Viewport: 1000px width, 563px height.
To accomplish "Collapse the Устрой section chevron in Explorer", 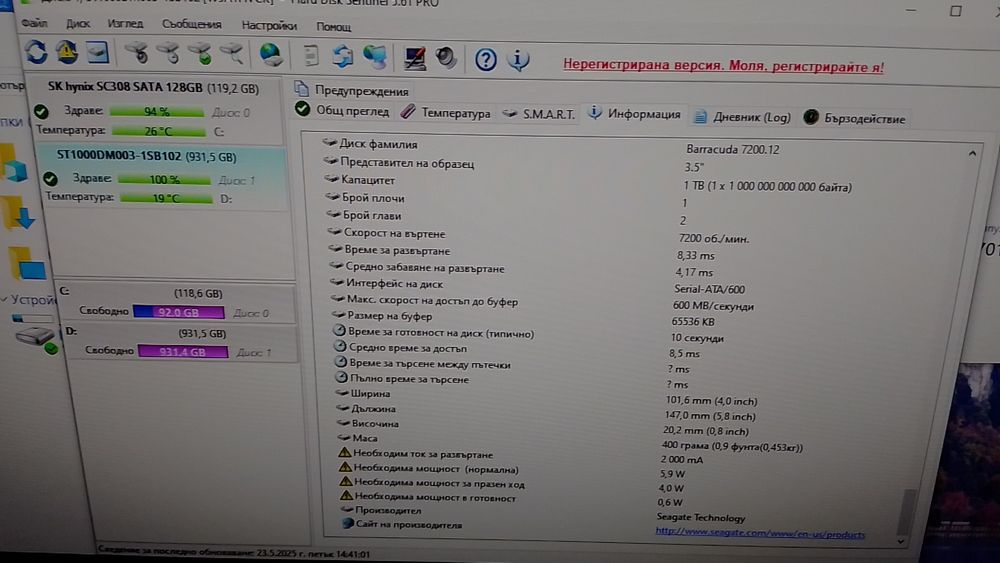I will pyautogui.click(x=4, y=298).
